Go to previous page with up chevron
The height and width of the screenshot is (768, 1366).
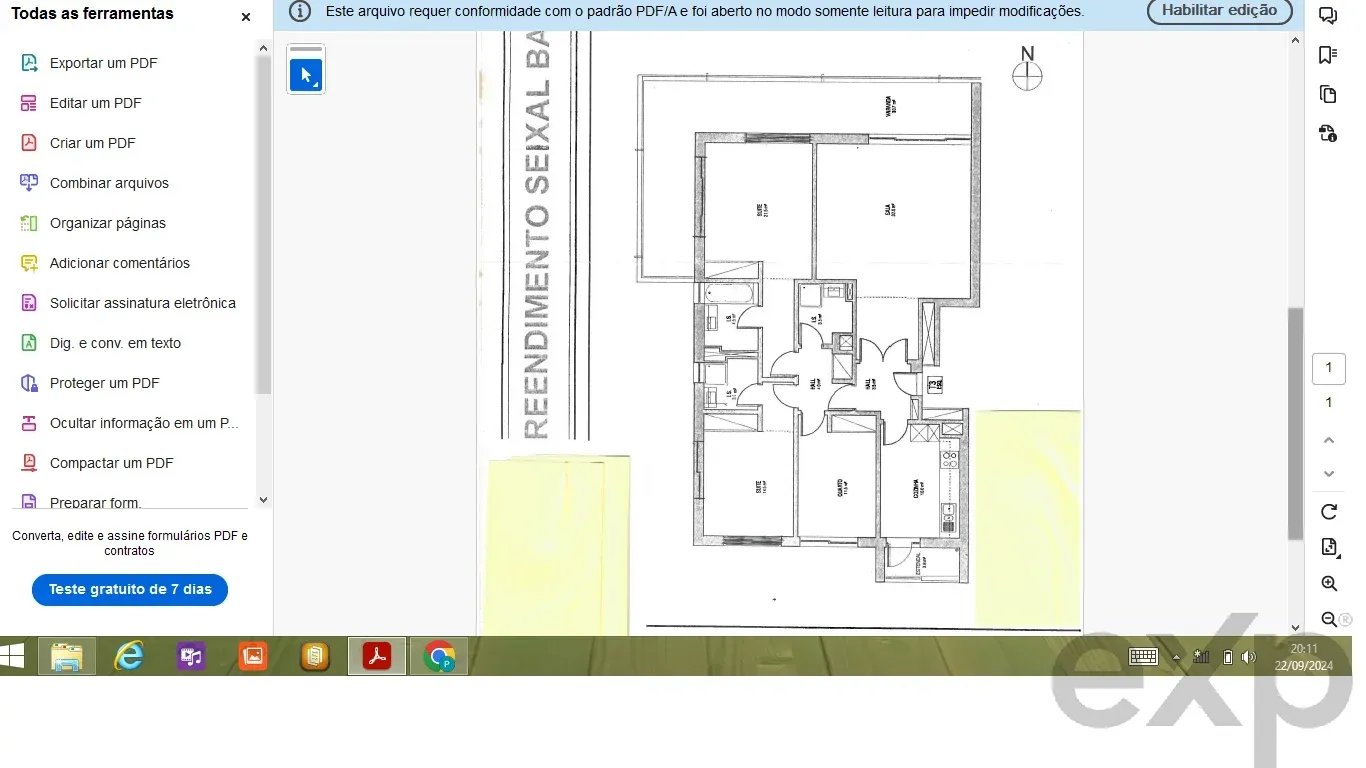1329,440
